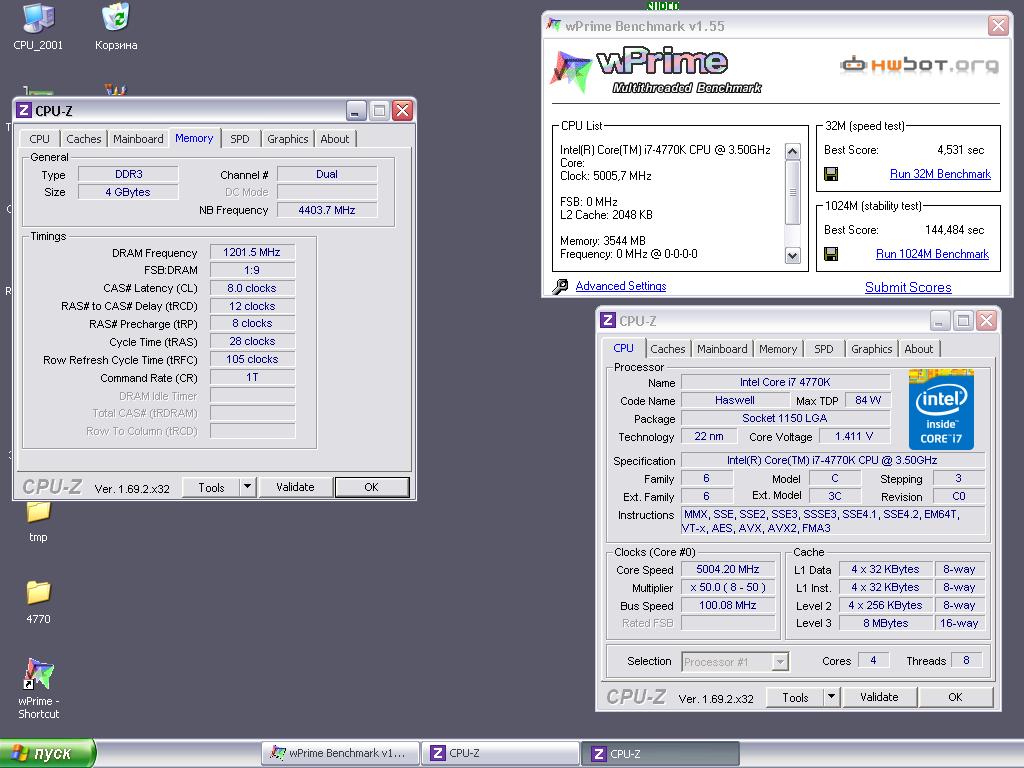Click Submit Scores link
Viewport: 1024px width, 768px height.
pyautogui.click(x=908, y=287)
